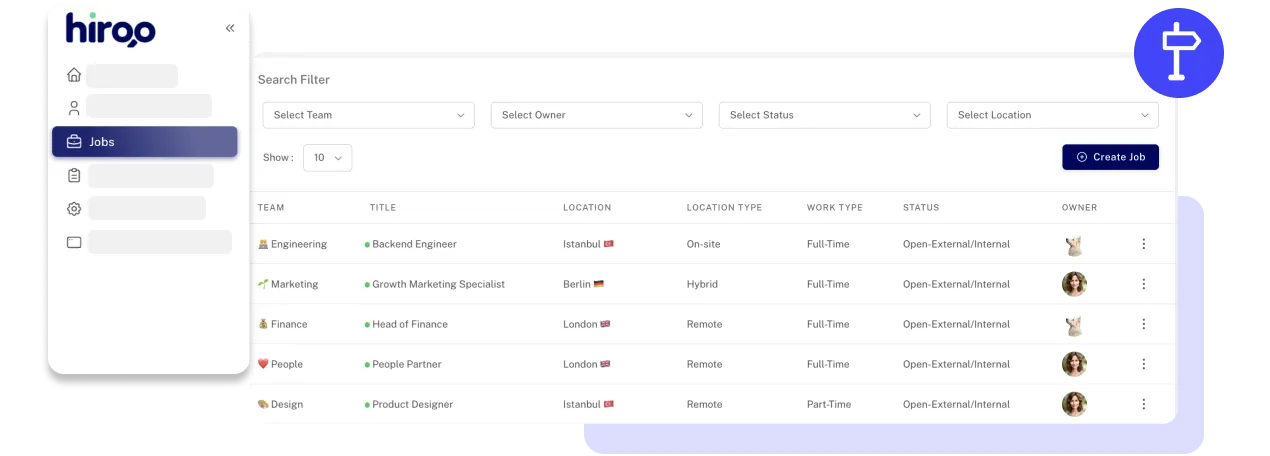Click the On-site location type cell
This screenshot has height=456, width=1270.
point(704,244)
